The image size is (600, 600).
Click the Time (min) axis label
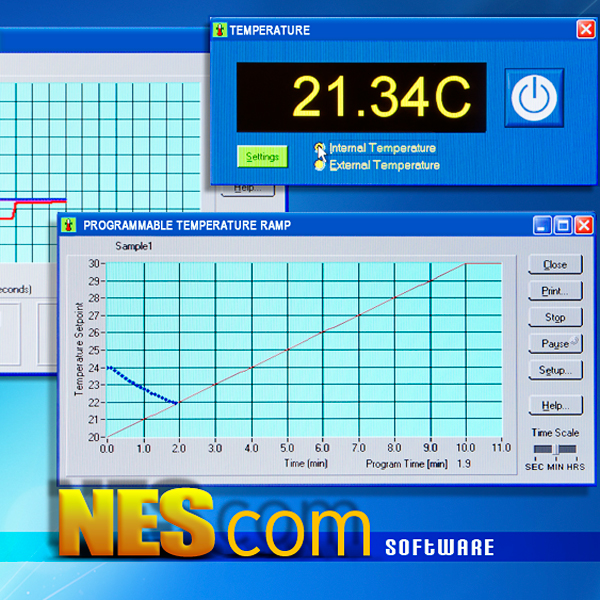coord(306,463)
